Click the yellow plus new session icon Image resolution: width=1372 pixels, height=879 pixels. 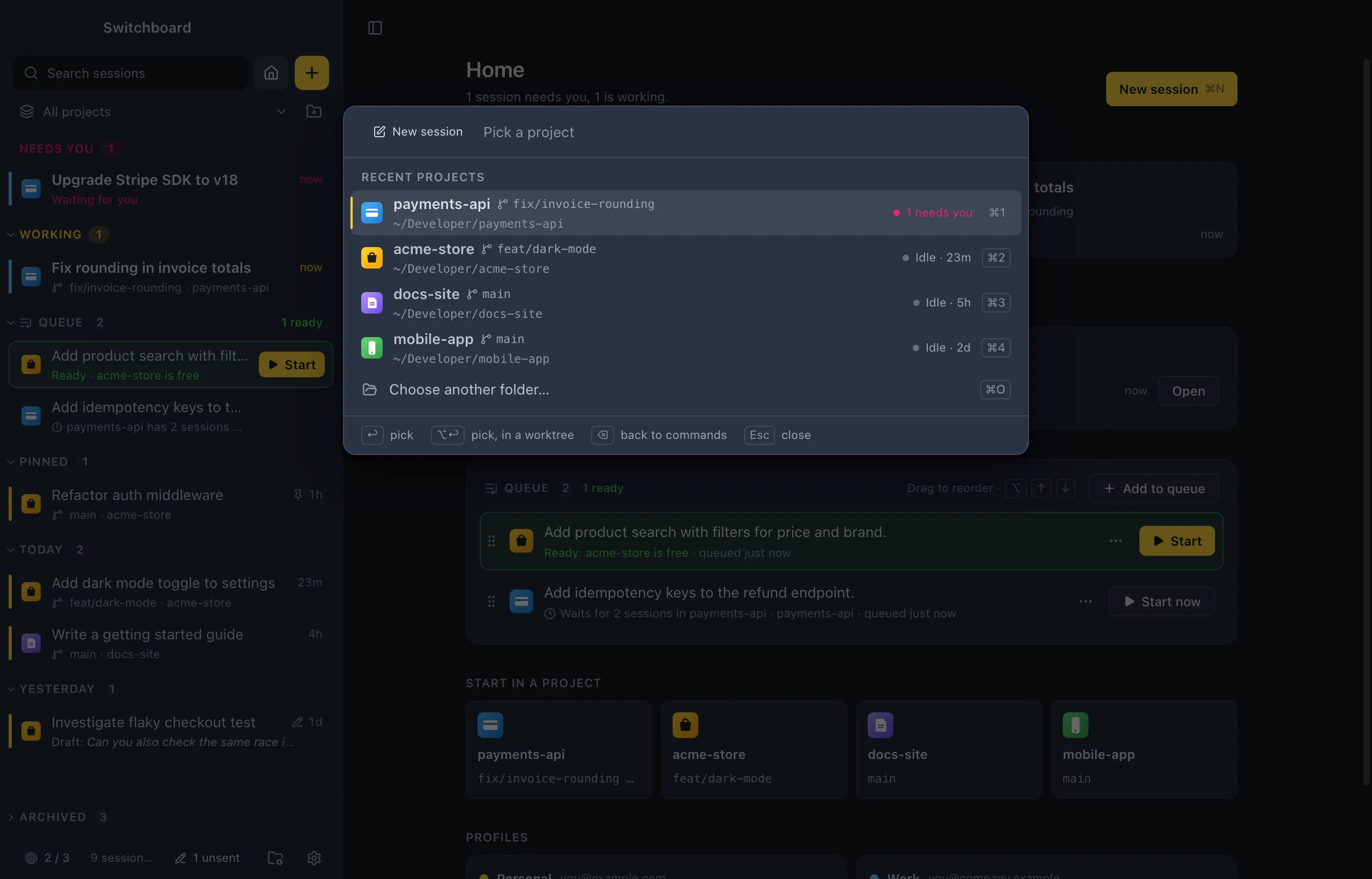[x=311, y=72]
